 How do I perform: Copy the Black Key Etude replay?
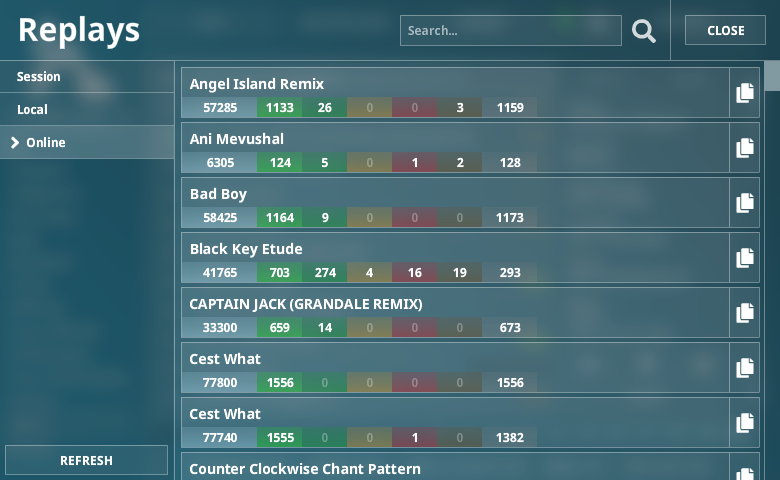pos(745,258)
